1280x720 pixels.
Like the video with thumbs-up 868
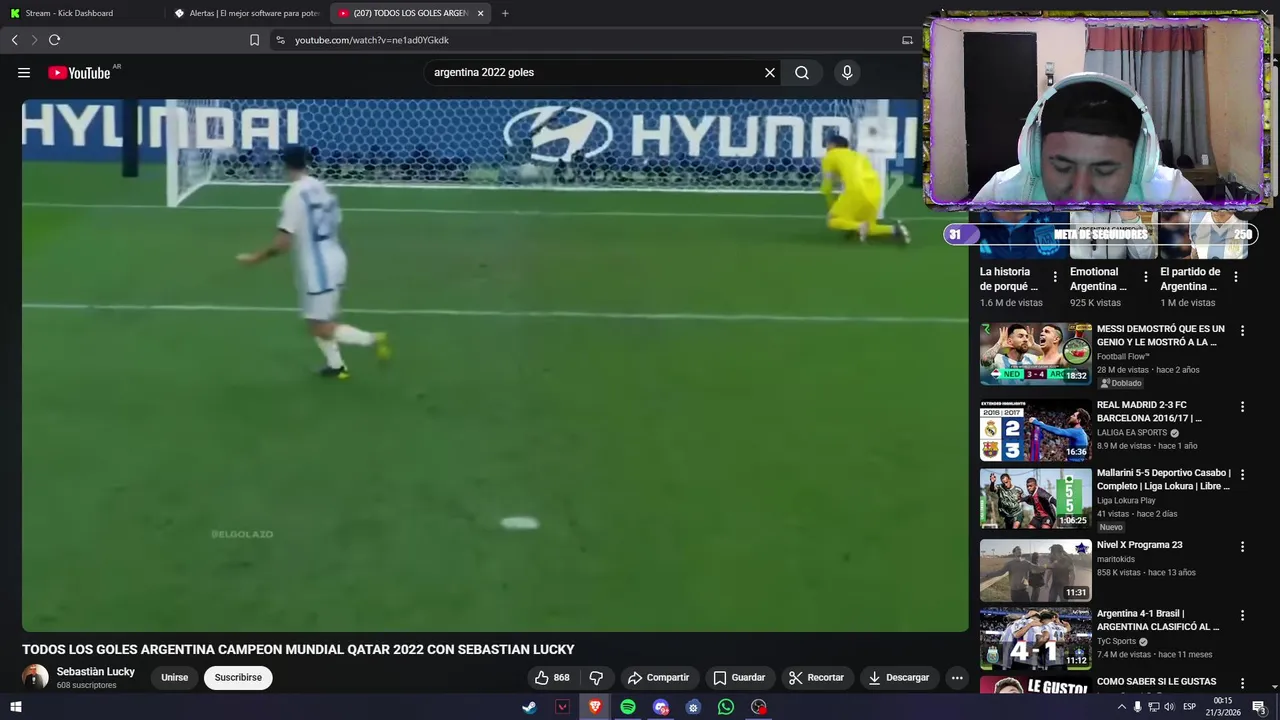(x=553, y=677)
